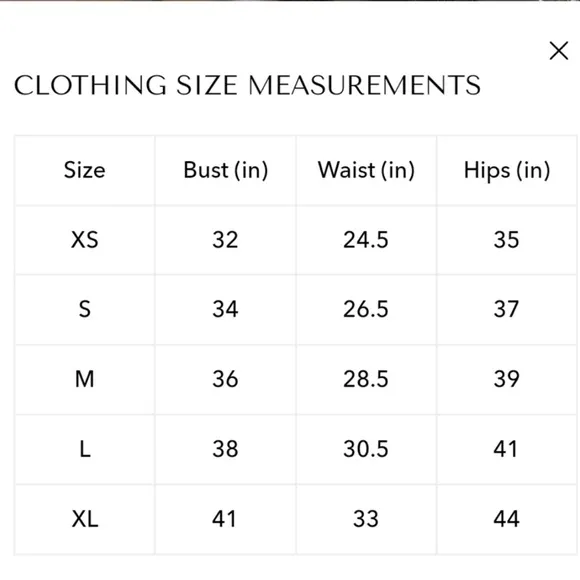Select the M bust value 36
The height and width of the screenshot is (580, 580).
point(225,379)
